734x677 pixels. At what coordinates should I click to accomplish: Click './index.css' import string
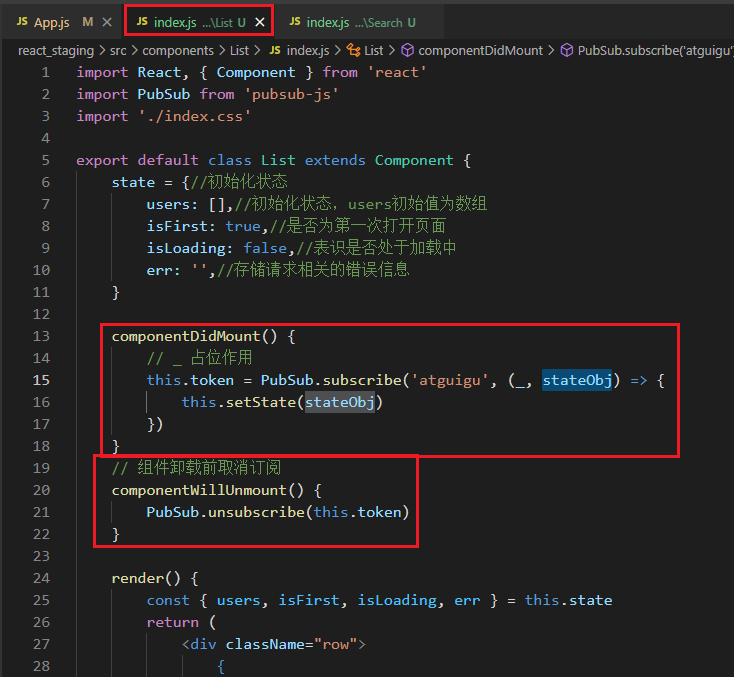[x=195, y=116]
